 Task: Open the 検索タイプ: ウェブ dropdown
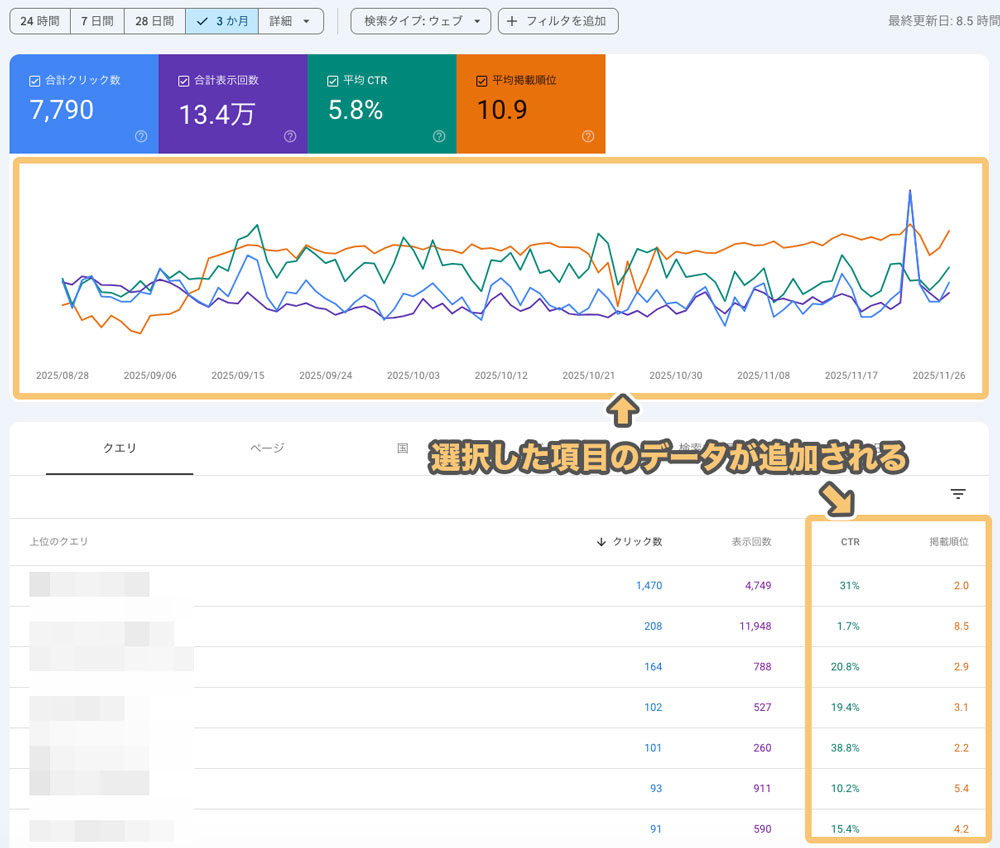coord(421,21)
